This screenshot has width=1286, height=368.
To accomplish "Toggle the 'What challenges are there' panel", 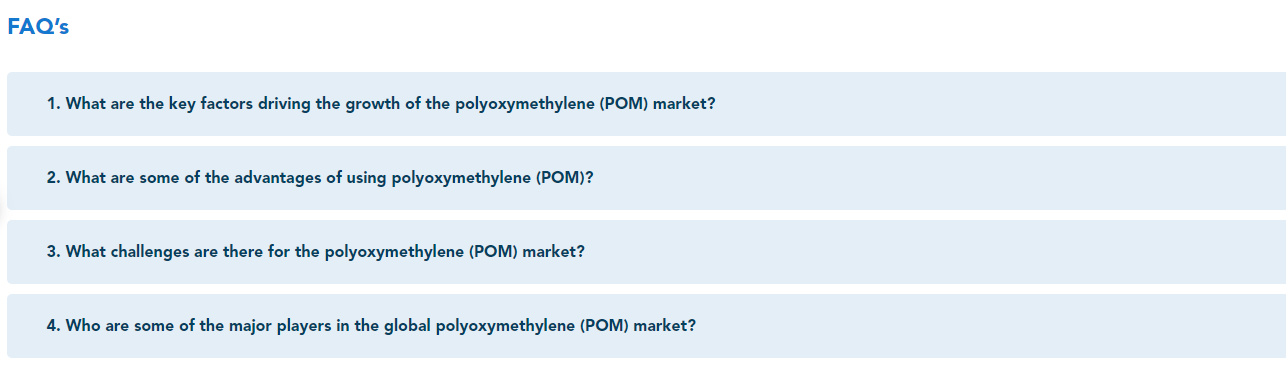I will click(x=646, y=252).
